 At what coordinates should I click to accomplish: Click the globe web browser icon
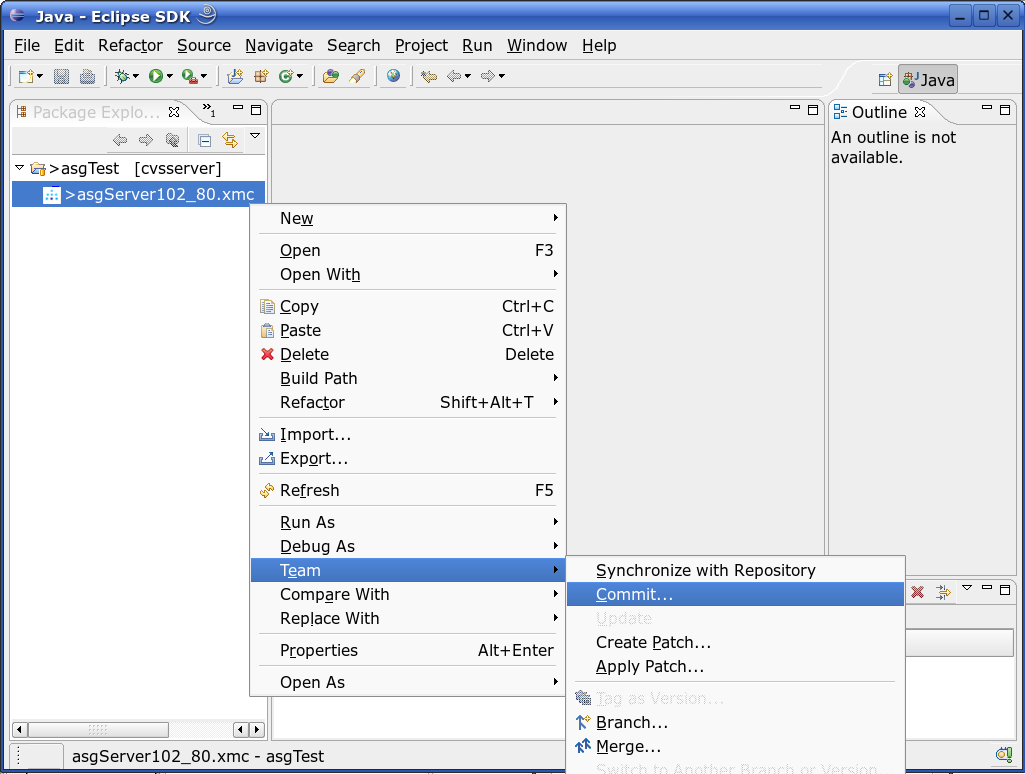393,76
